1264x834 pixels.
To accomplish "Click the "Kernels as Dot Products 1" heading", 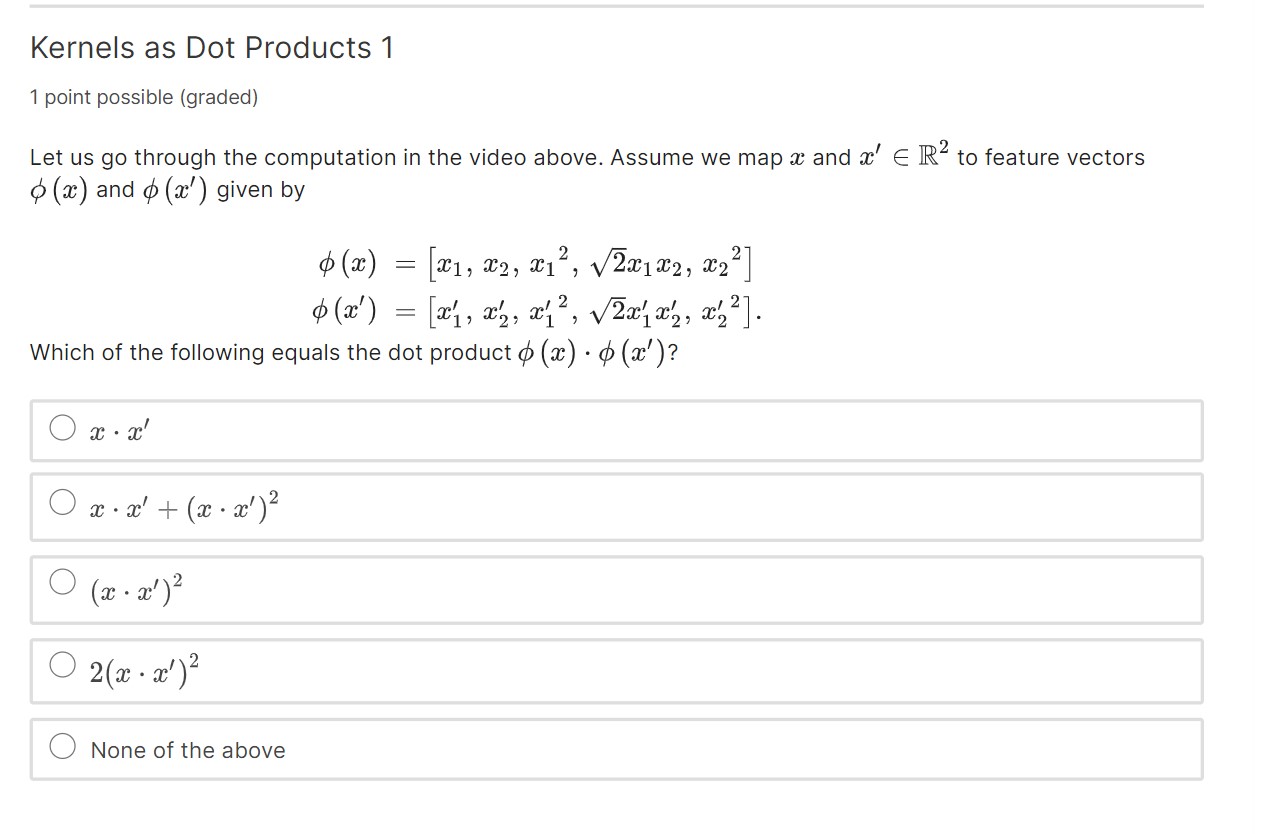I will coord(211,47).
